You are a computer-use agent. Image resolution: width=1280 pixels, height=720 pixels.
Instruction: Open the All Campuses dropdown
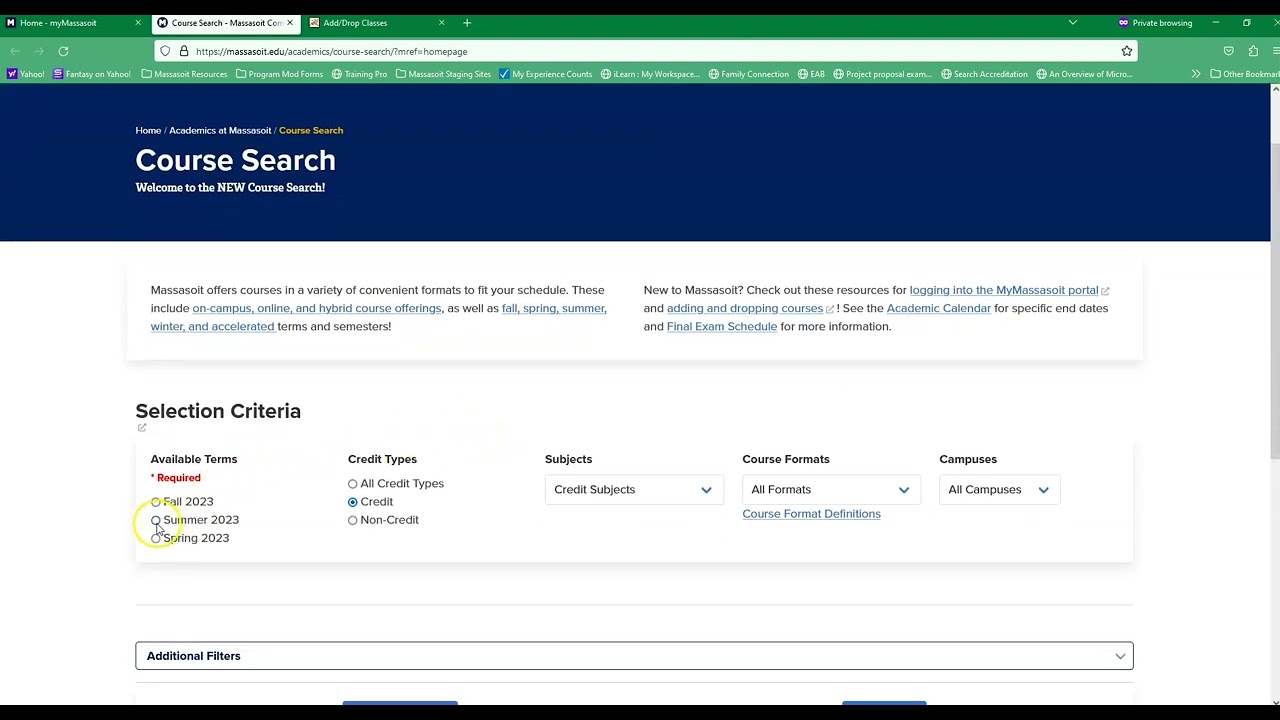999,489
